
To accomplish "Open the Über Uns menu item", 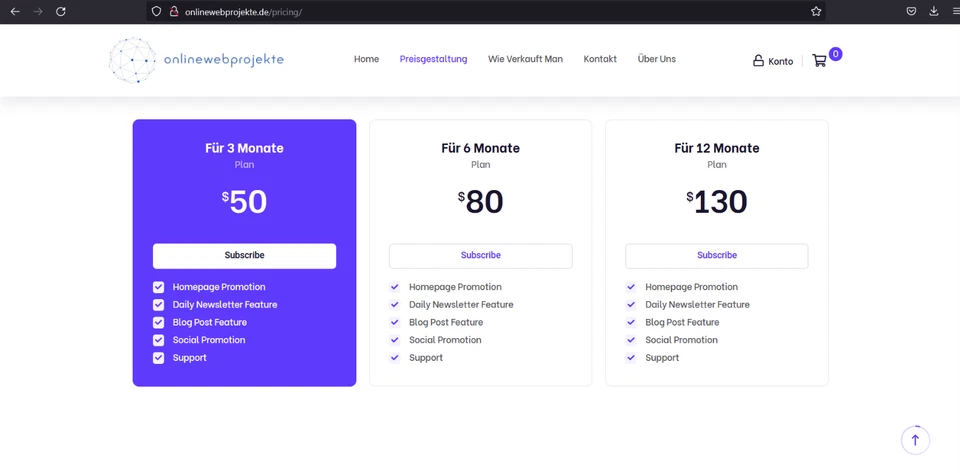I will (656, 59).
